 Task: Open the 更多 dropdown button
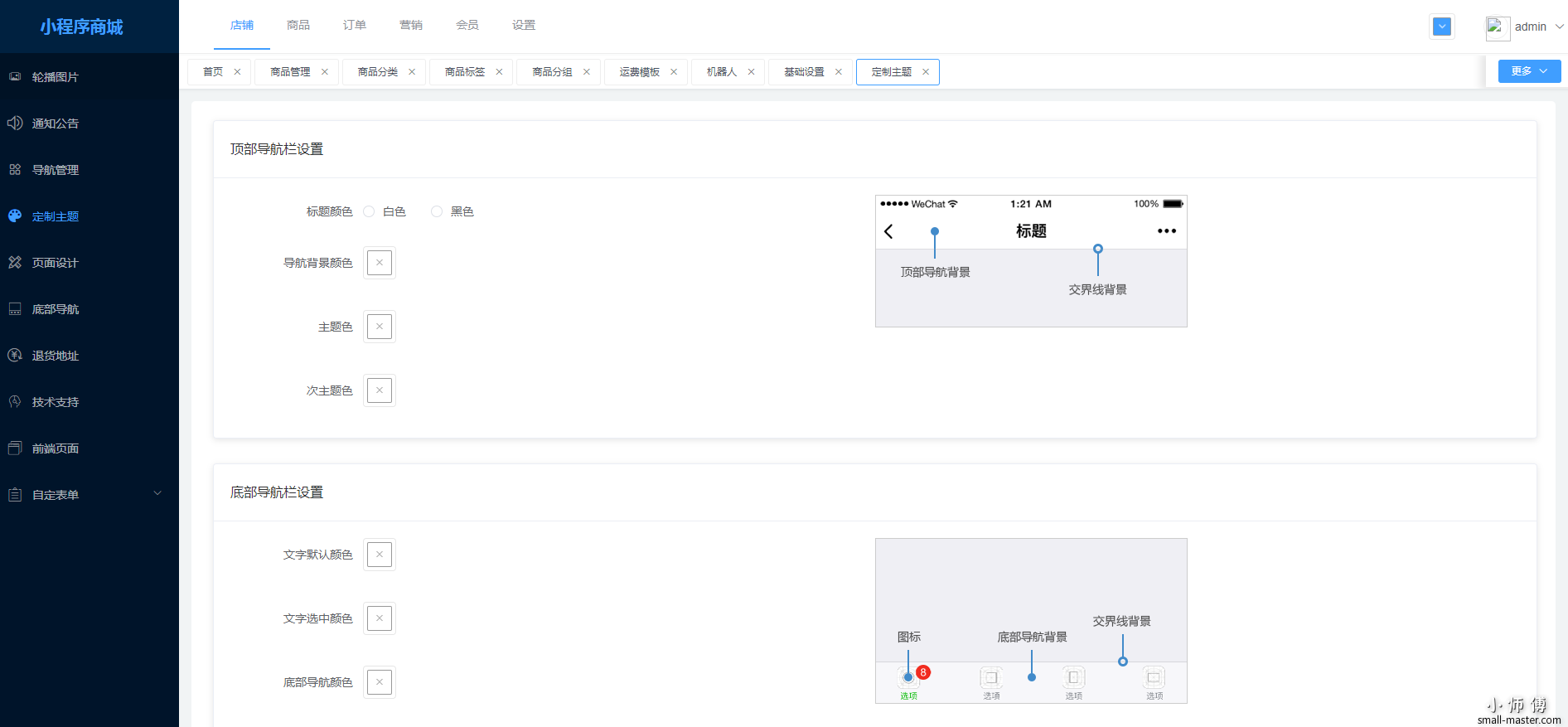[1529, 71]
